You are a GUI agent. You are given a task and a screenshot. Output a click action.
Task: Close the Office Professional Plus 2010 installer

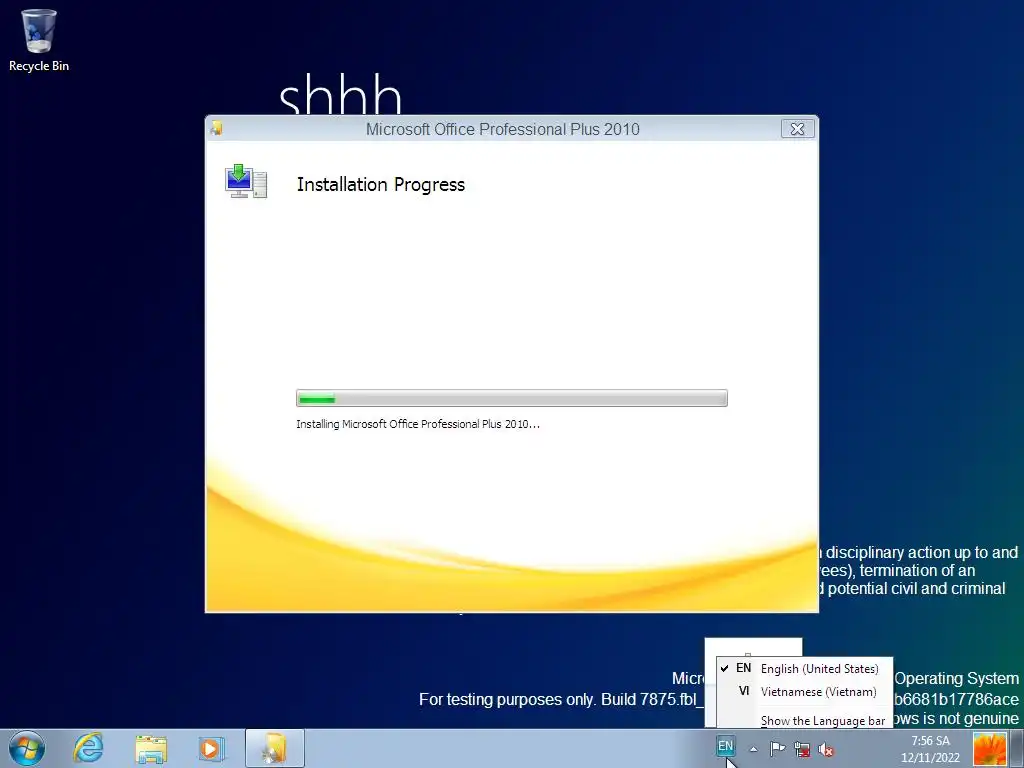pyautogui.click(x=797, y=129)
